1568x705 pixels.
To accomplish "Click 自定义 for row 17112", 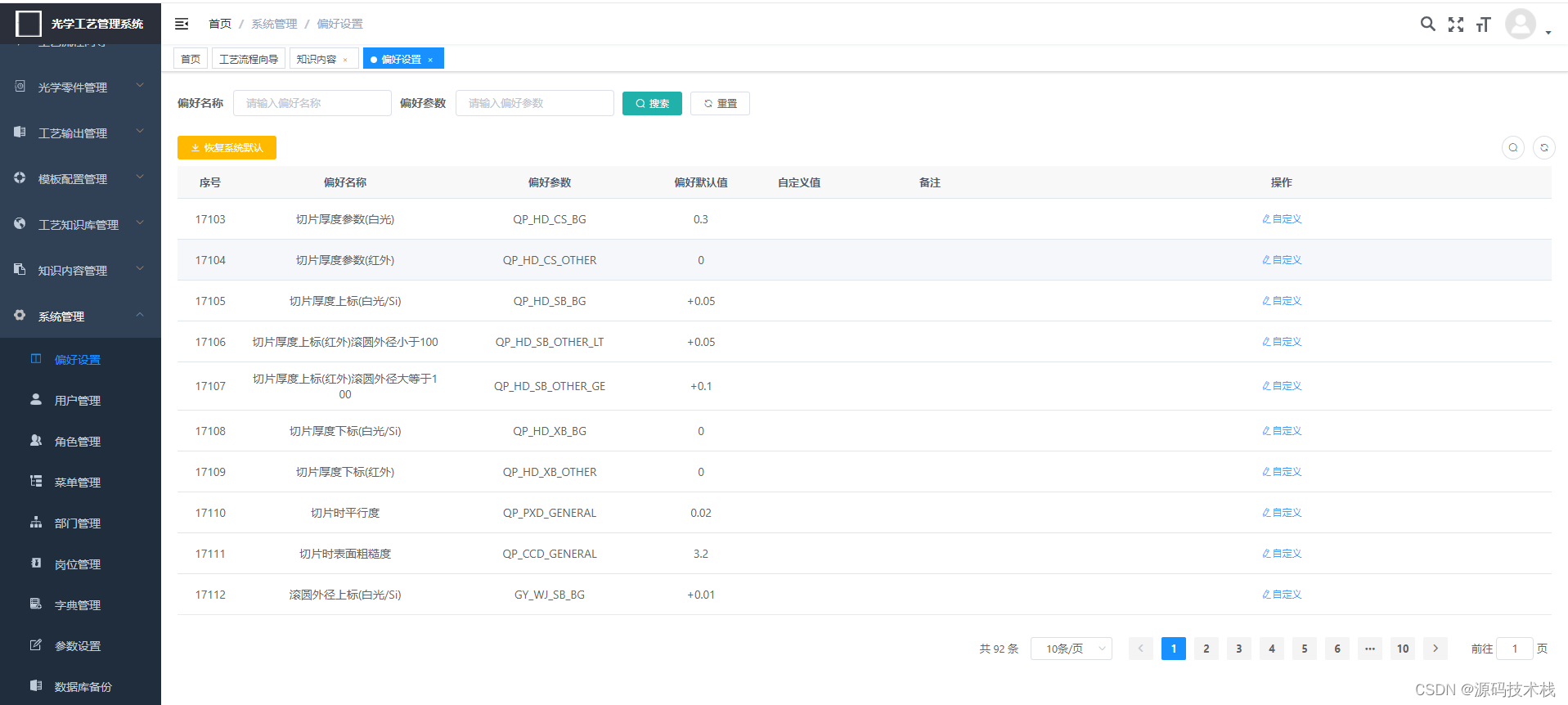I will point(1282,595).
